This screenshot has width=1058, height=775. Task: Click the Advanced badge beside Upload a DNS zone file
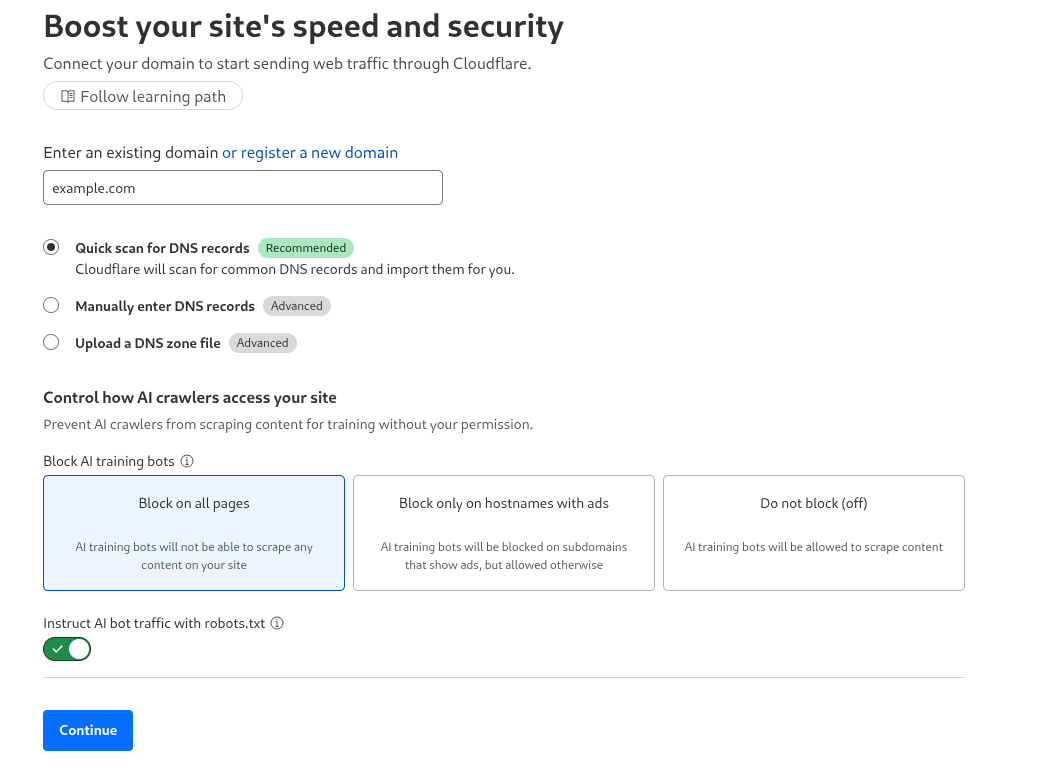[x=263, y=342]
